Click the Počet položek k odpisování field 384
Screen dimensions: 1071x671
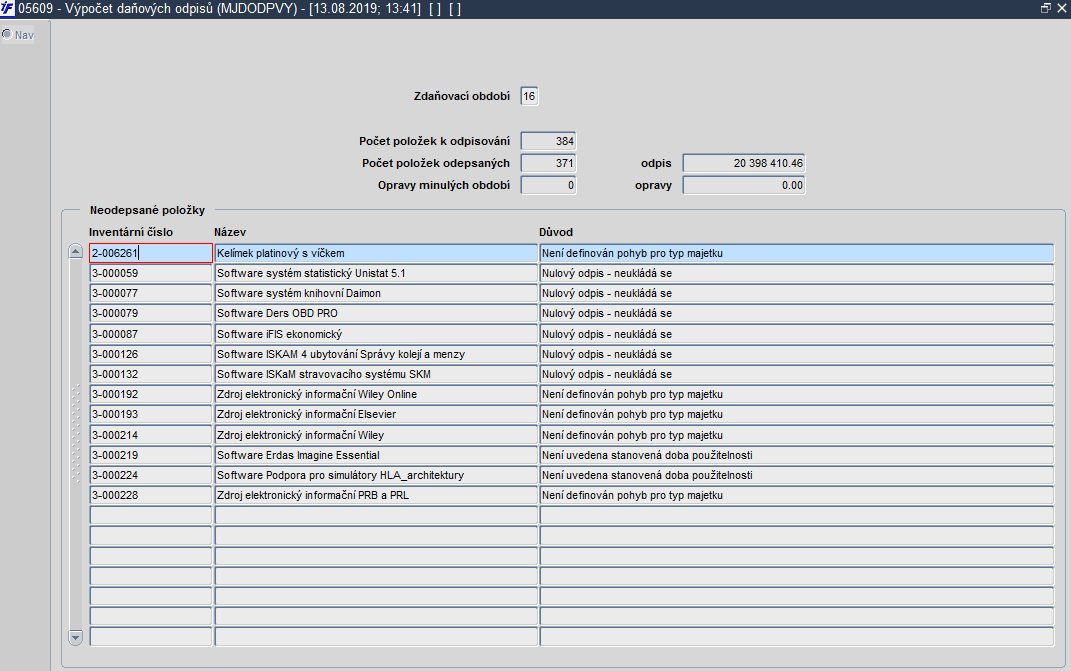[x=548, y=141]
